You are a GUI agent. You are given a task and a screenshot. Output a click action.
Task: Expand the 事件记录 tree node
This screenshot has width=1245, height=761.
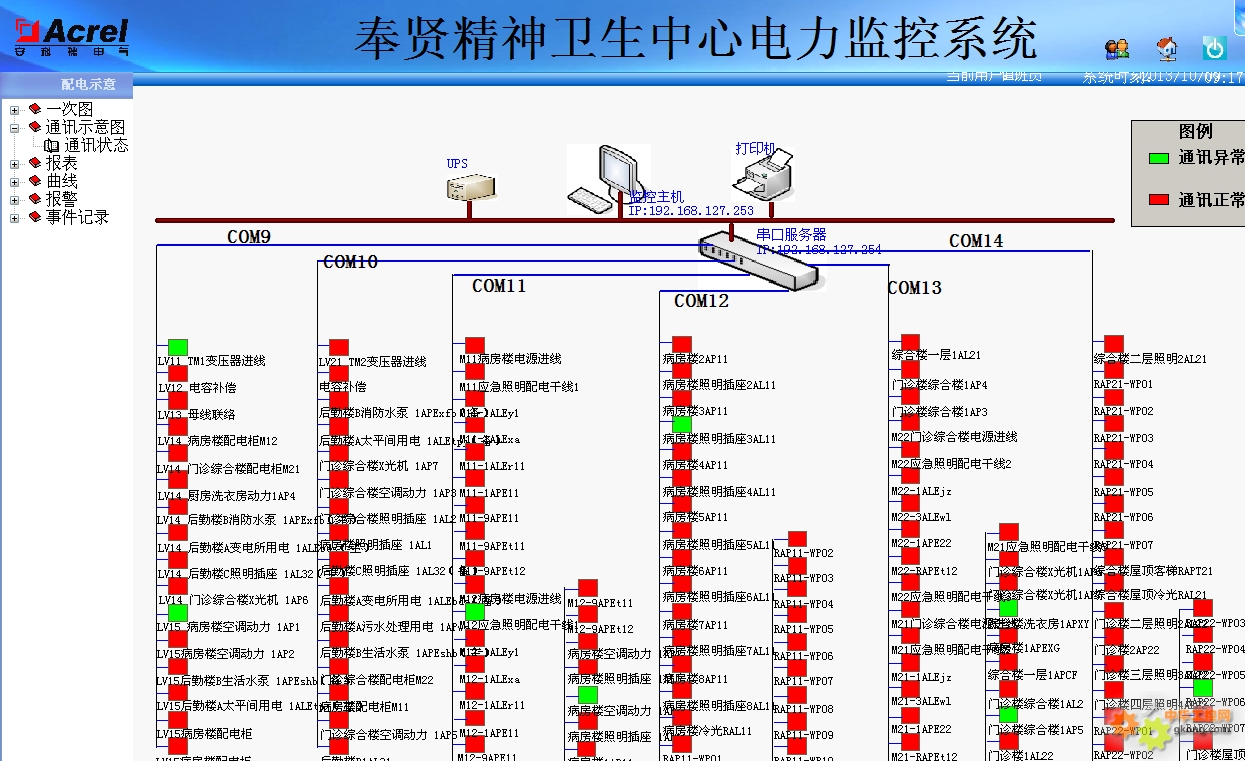15,218
